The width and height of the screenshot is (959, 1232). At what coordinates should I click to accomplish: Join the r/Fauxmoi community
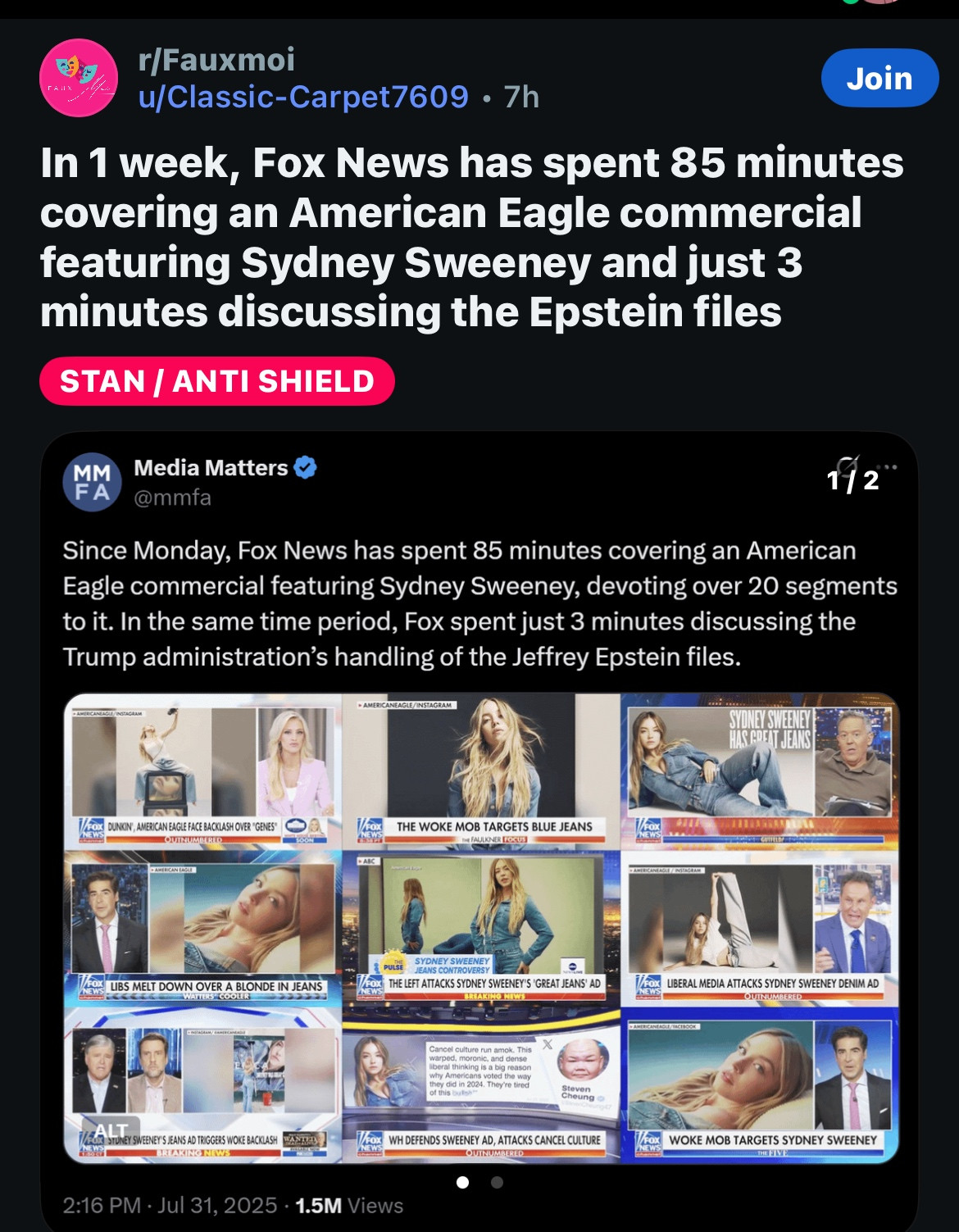(x=879, y=79)
